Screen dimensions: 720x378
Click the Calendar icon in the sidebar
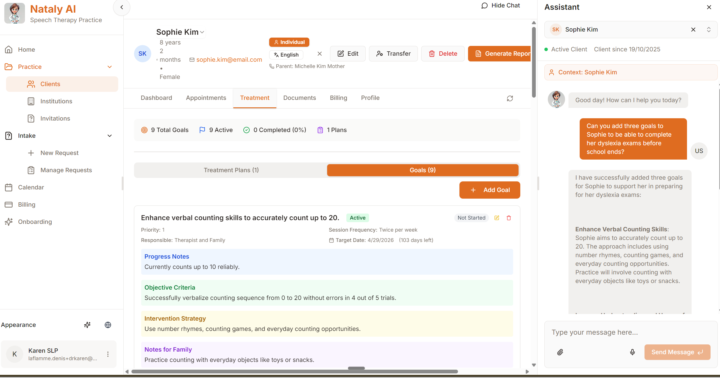click(x=8, y=187)
